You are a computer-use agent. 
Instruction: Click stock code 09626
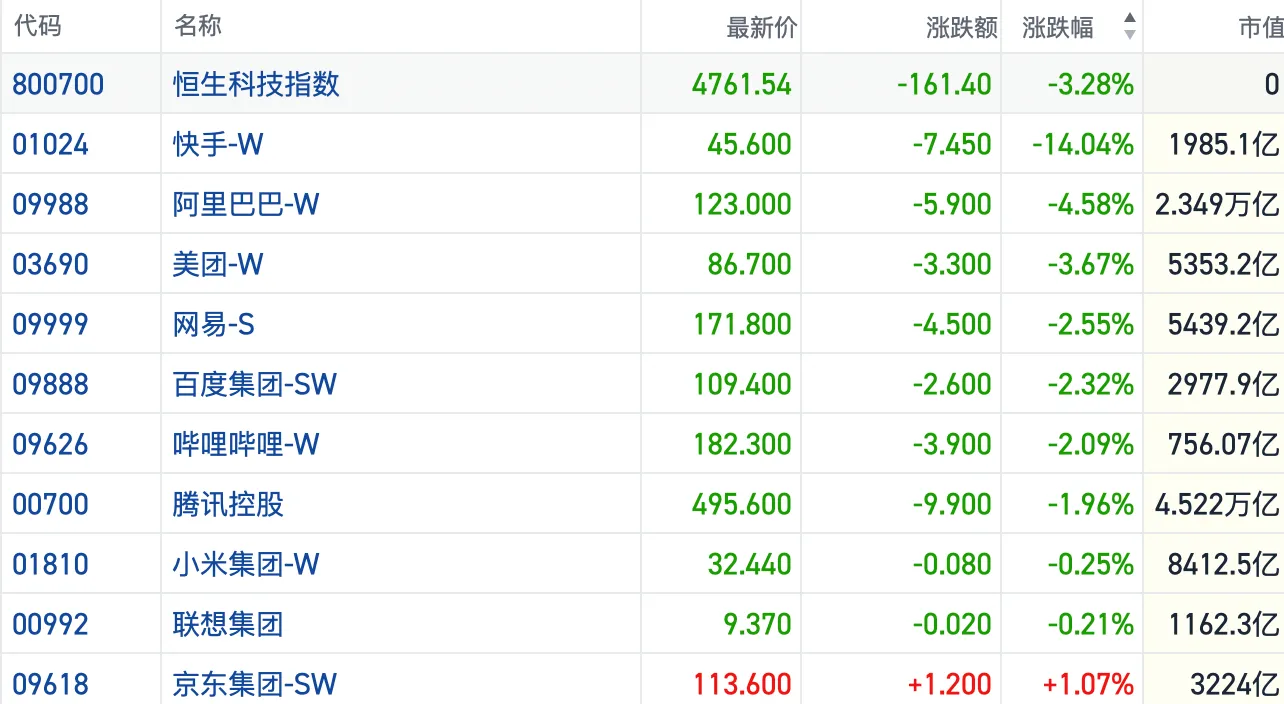point(50,444)
